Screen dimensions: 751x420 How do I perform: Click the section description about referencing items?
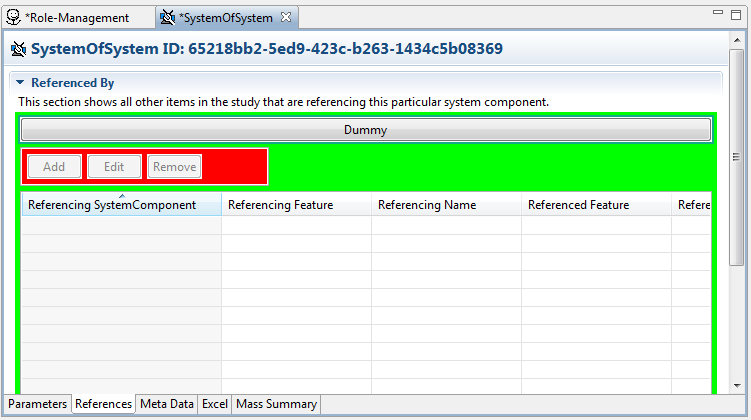(284, 102)
